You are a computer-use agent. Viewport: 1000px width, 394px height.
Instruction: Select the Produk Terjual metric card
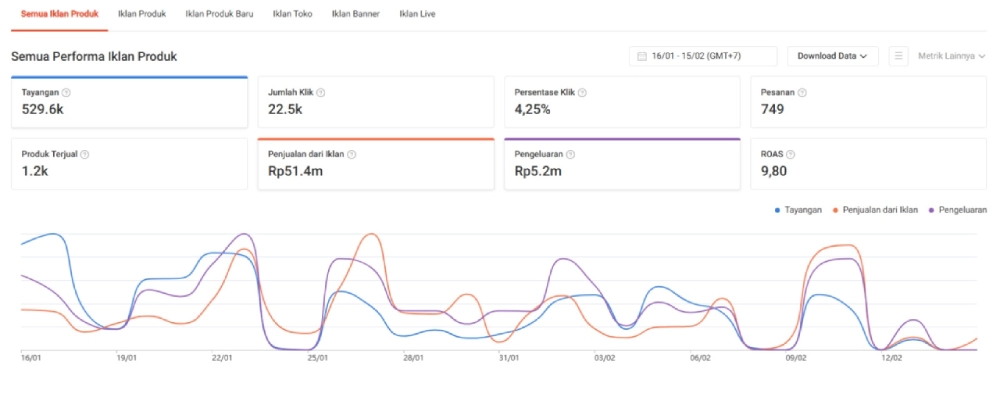click(129, 164)
